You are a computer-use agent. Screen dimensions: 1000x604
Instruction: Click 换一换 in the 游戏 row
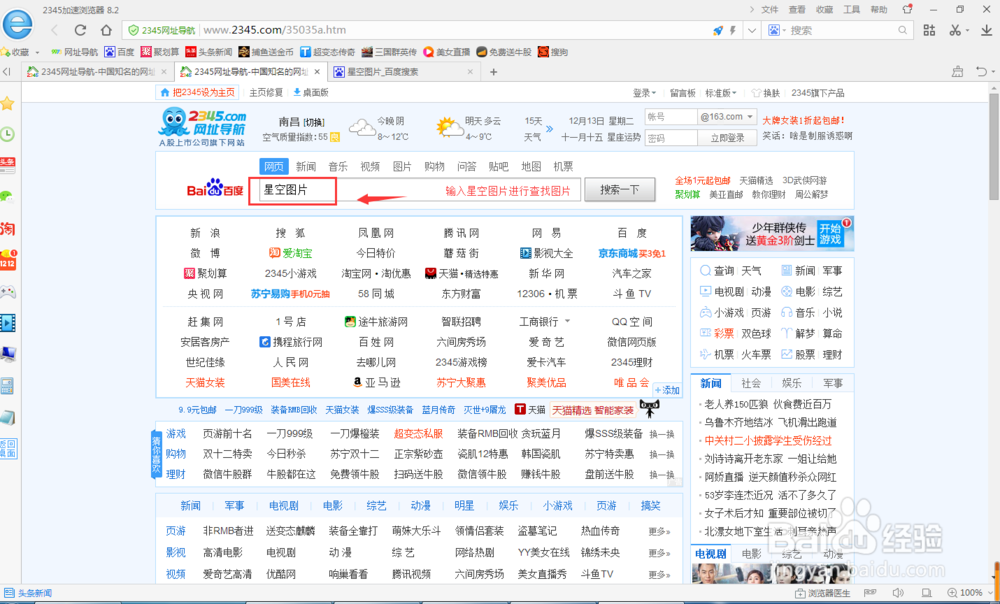coord(661,434)
